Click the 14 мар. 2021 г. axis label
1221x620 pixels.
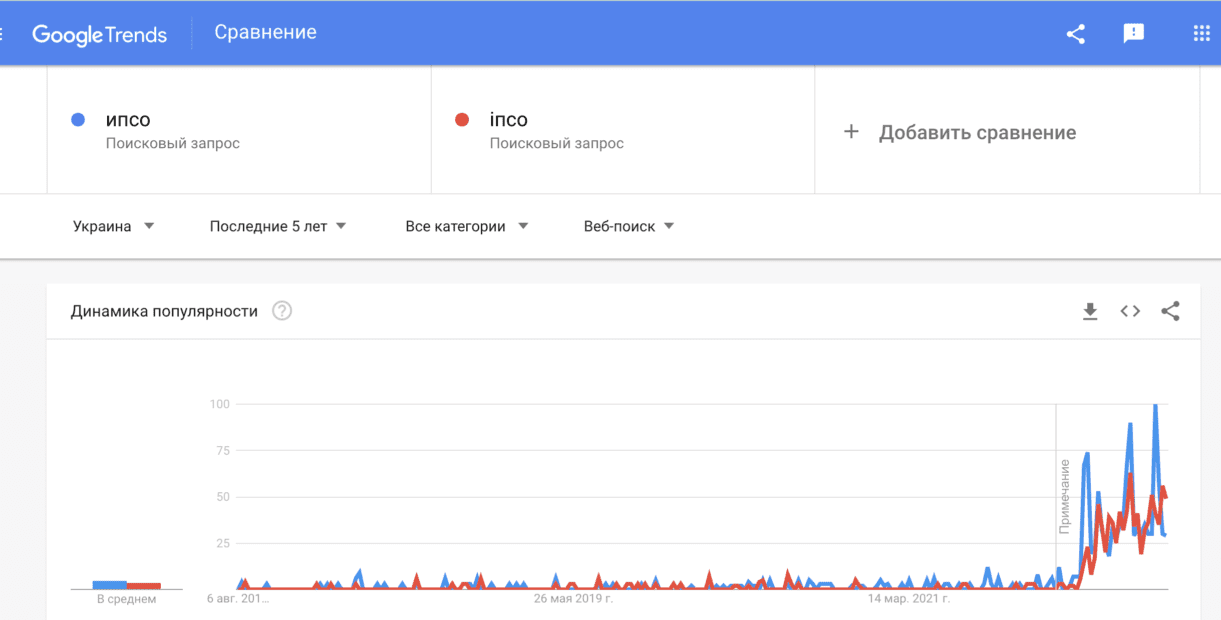(x=908, y=599)
